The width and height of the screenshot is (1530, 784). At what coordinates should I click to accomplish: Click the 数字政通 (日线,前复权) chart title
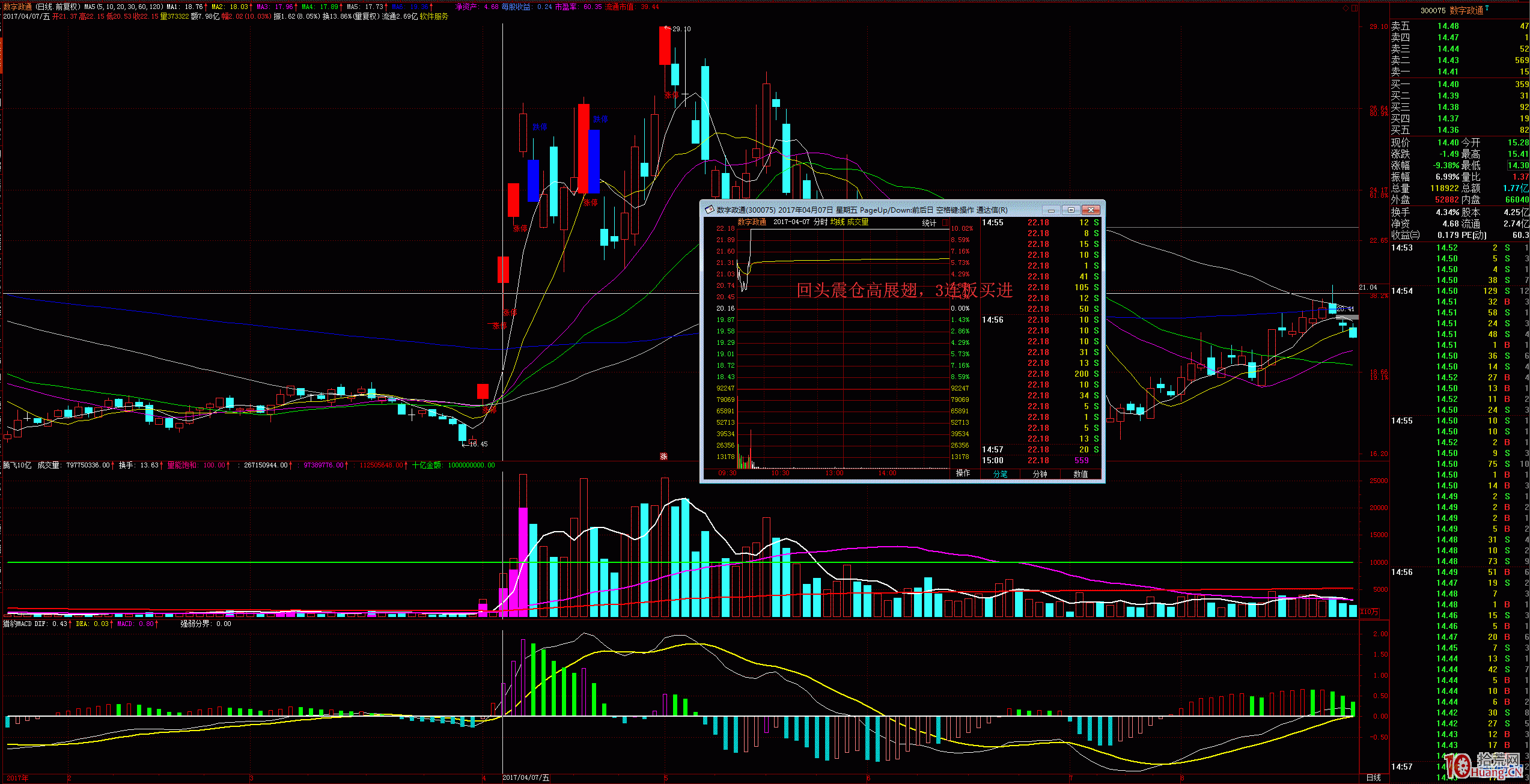tap(41, 7)
